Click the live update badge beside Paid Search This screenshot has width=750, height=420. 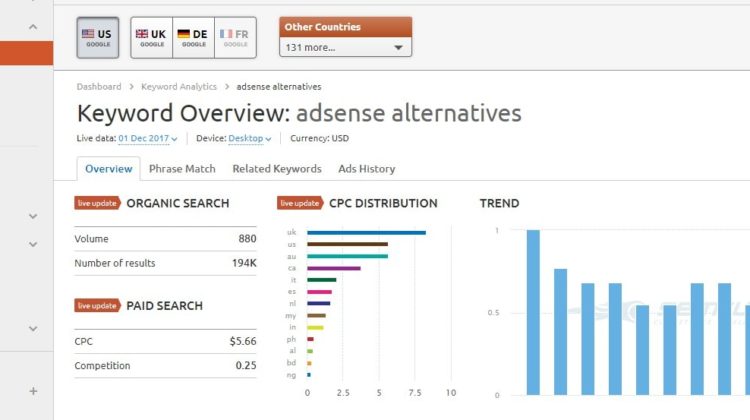[x=97, y=306]
